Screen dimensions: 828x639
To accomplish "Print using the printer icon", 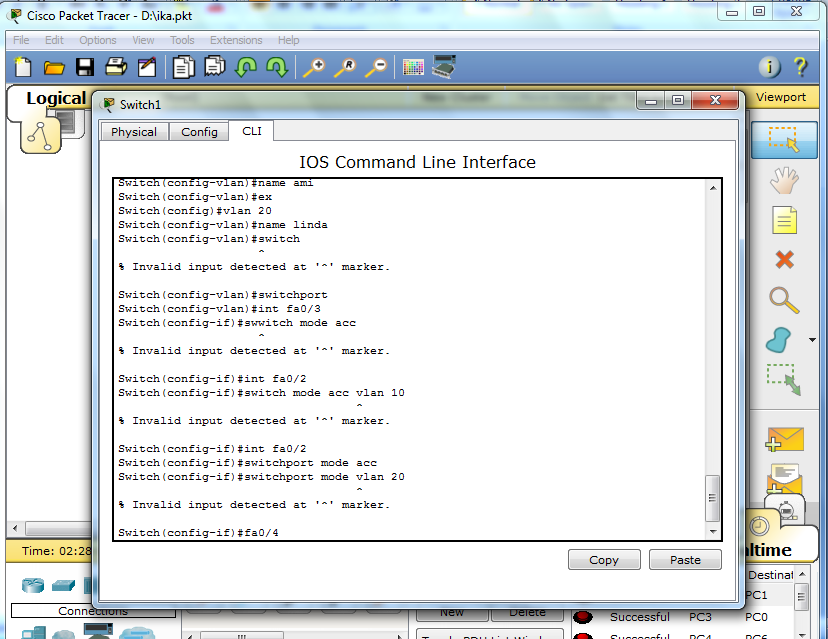I will (116, 67).
